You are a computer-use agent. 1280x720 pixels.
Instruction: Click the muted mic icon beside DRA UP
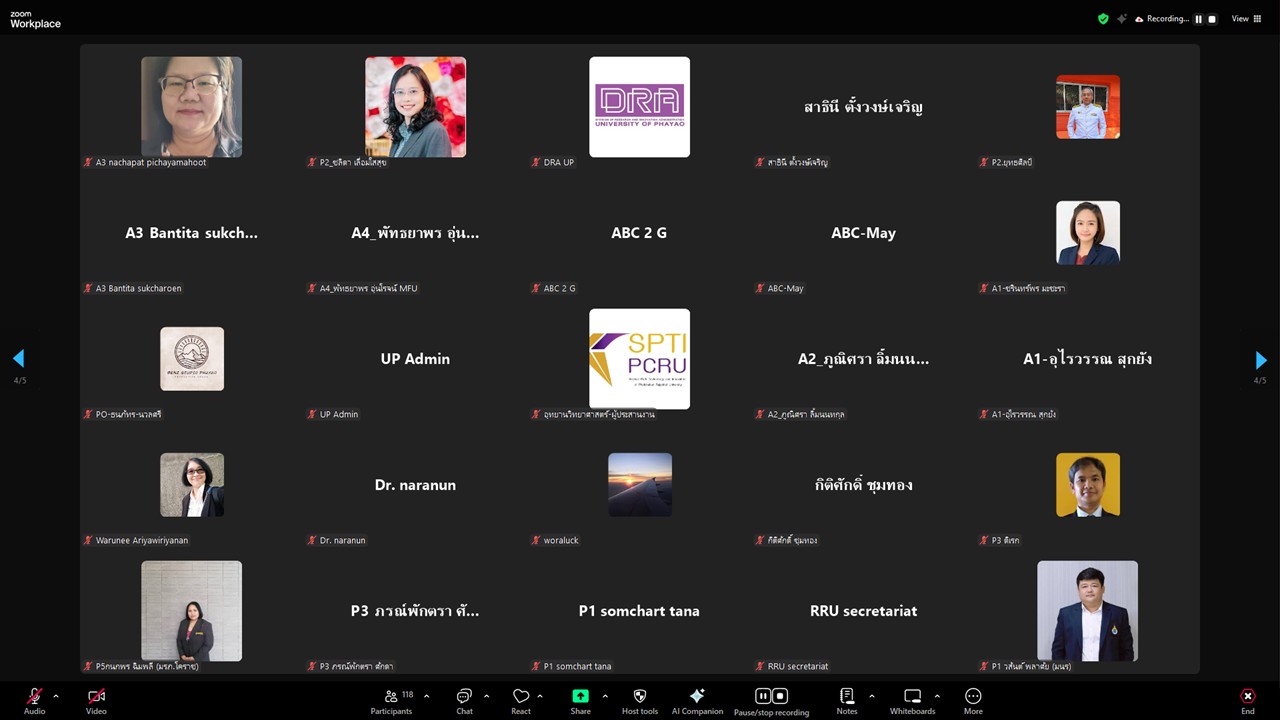tap(536, 162)
